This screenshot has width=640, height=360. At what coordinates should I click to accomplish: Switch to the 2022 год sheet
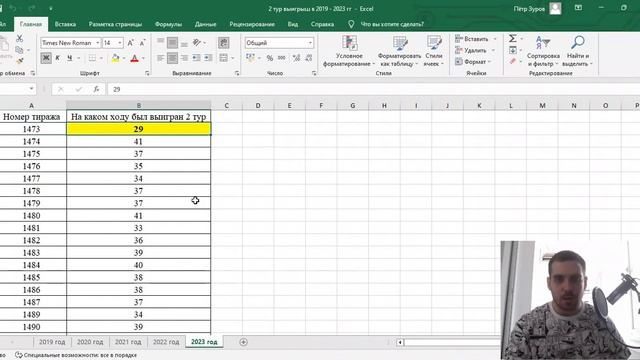click(166, 342)
